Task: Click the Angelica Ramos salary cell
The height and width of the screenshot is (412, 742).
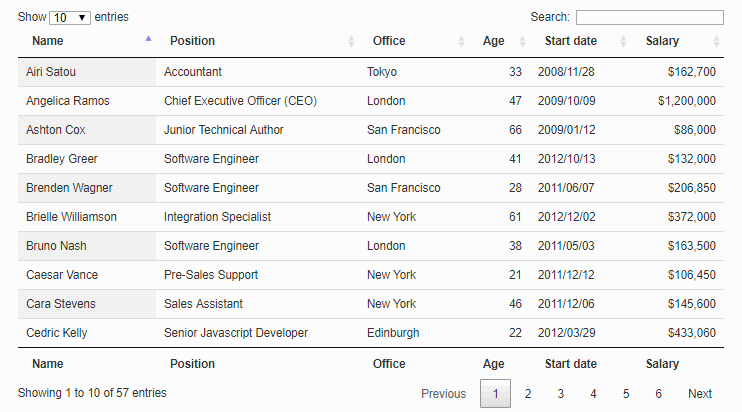Action: 686,101
